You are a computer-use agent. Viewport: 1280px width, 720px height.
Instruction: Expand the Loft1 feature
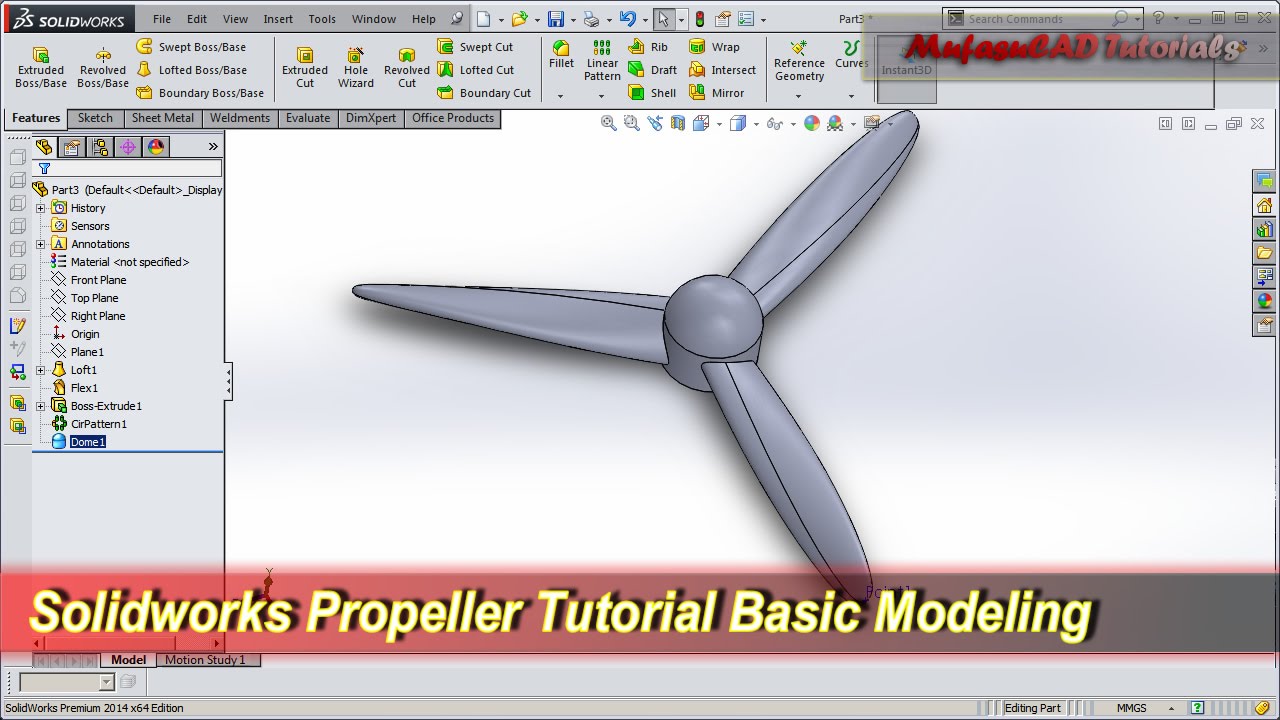[x=40, y=370]
